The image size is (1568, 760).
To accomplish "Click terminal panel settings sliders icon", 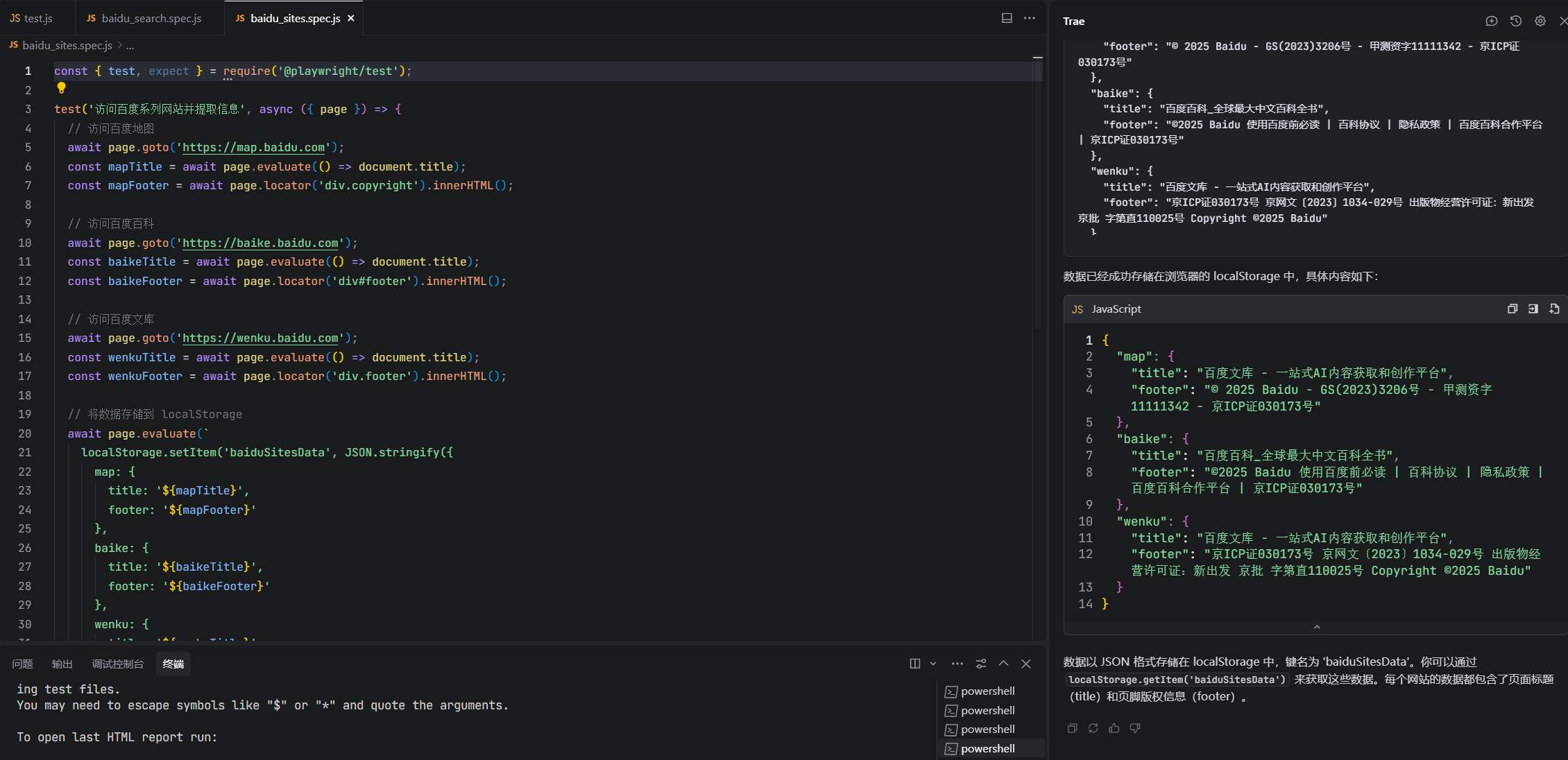I will [x=981, y=664].
